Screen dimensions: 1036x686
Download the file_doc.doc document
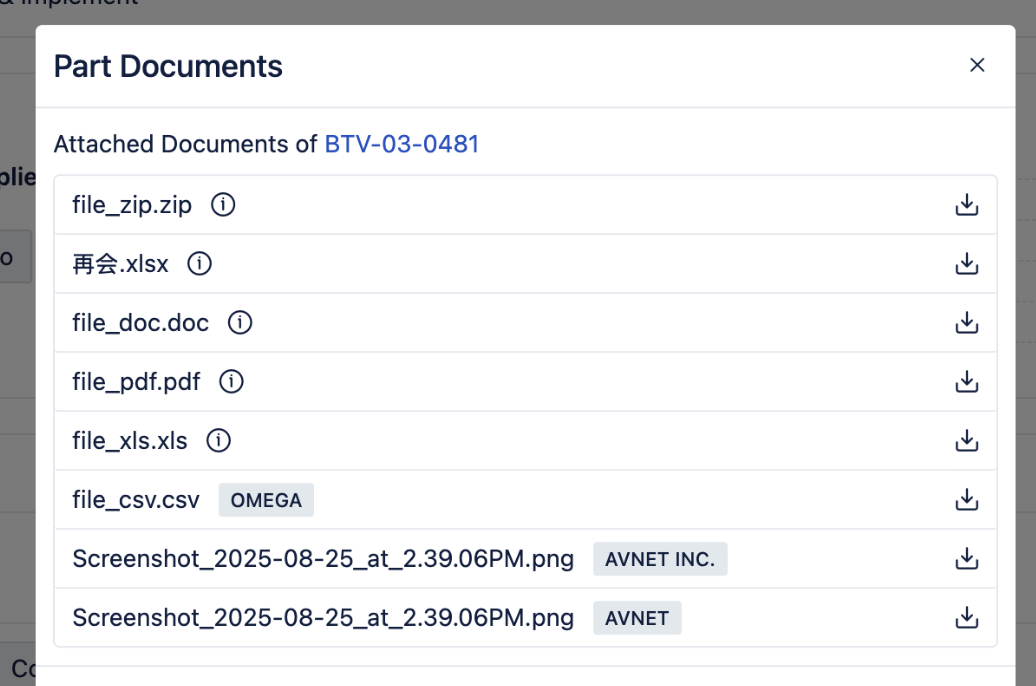(966, 323)
